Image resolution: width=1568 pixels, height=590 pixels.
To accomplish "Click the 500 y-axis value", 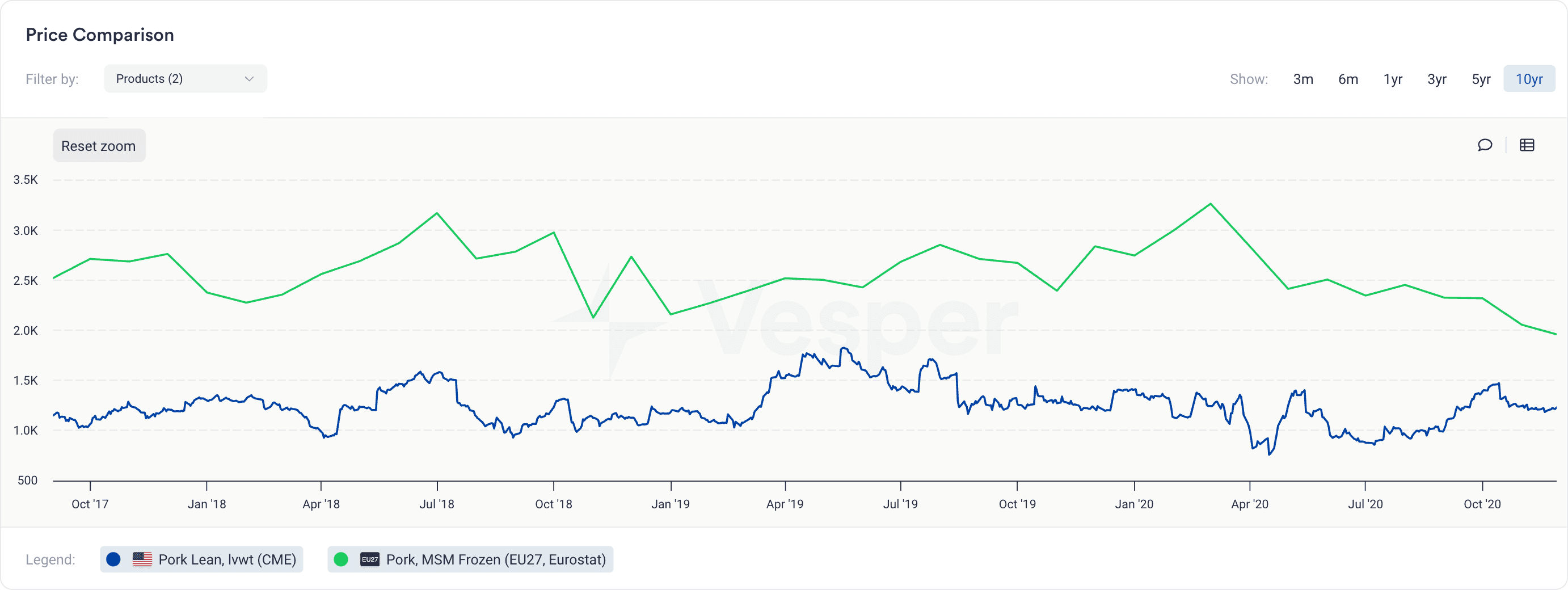I will tap(27, 481).
